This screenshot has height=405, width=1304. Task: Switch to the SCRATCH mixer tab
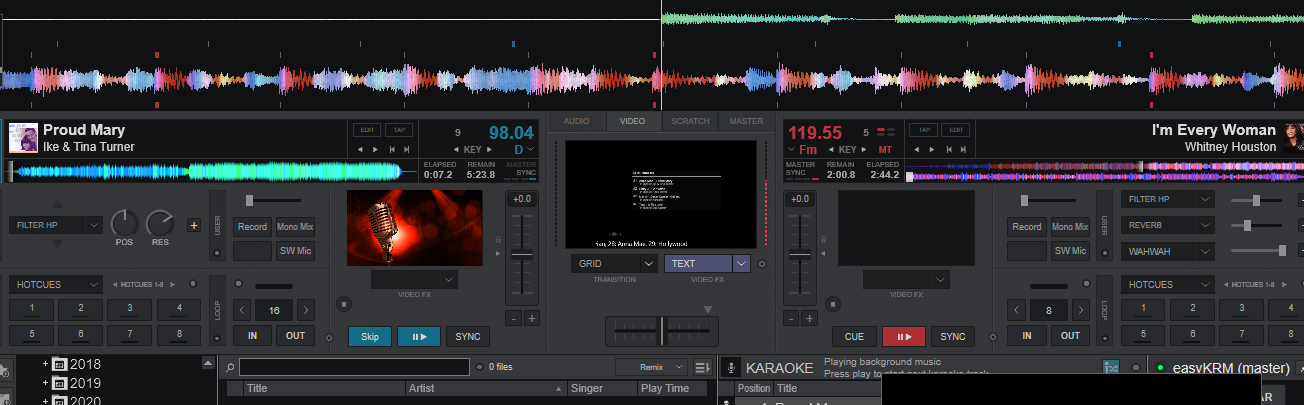click(690, 121)
